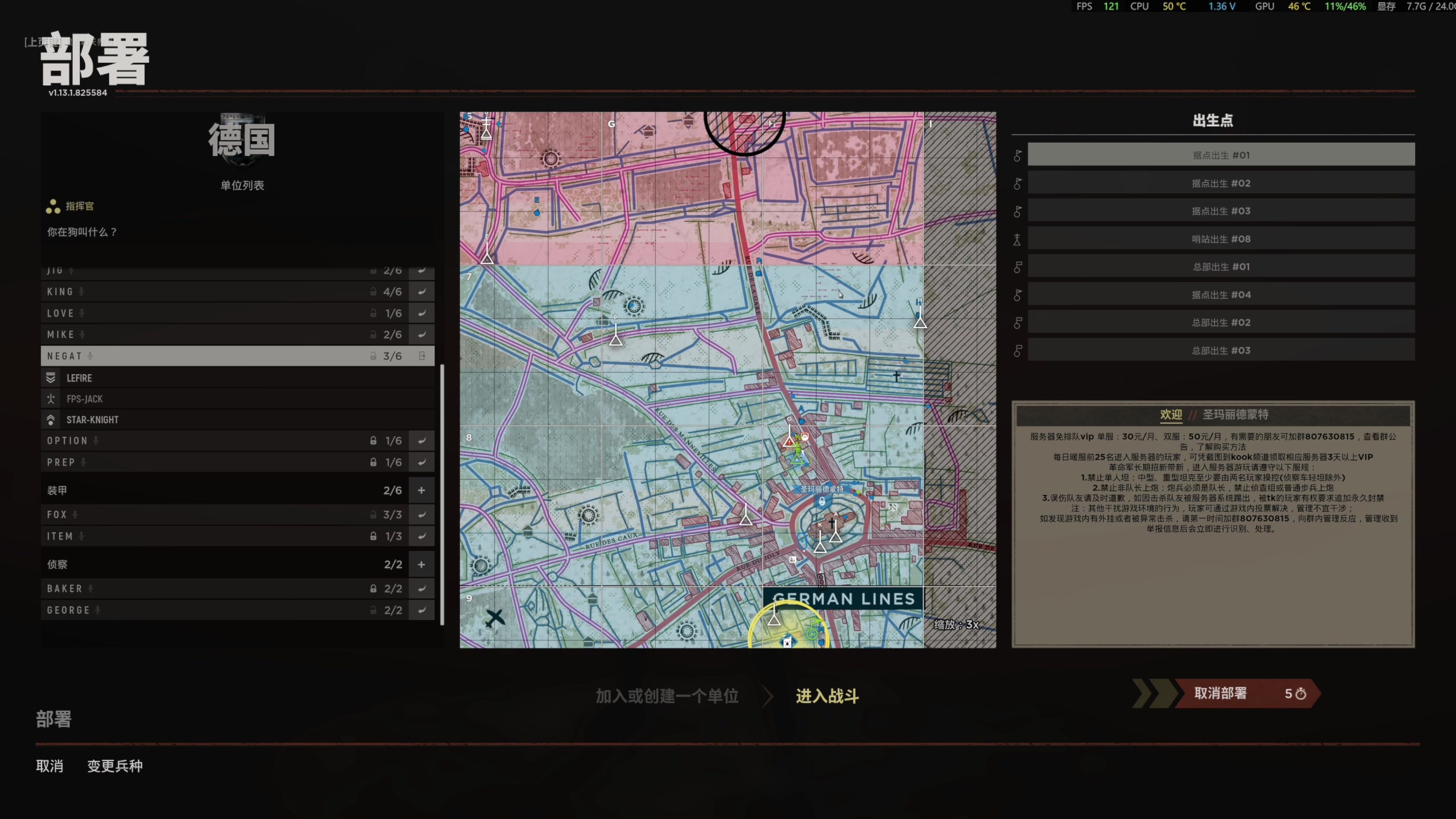Select spawn point 总部出生 #03
Viewport: 1456px width, 819px height.
point(1221,350)
